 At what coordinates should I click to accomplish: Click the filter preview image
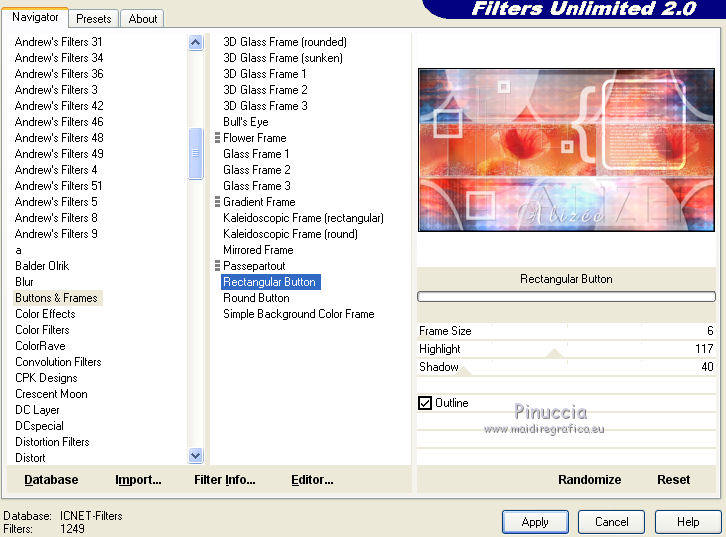[566, 150]
